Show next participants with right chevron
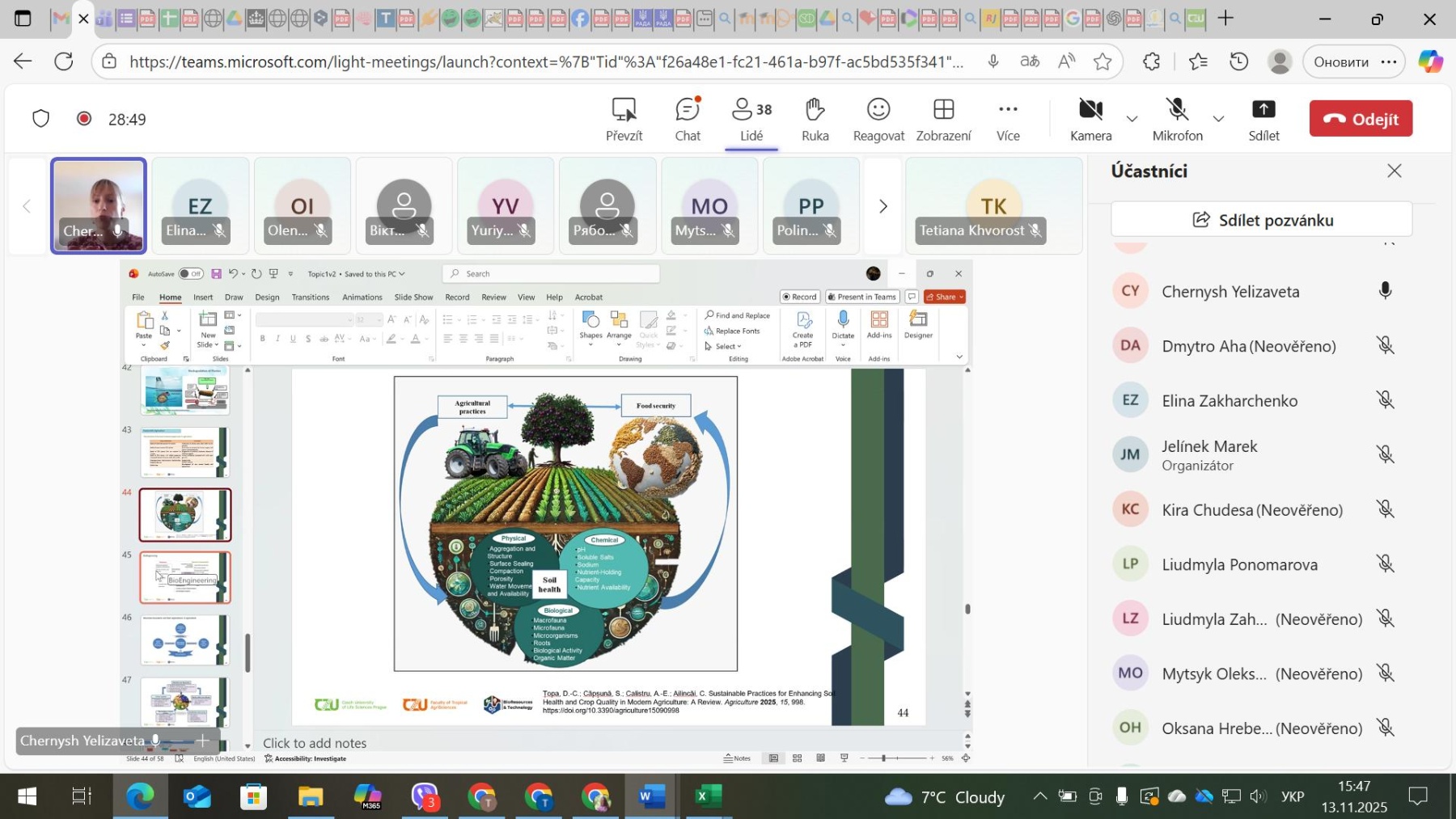1456x819 pixels. (883, 206)
